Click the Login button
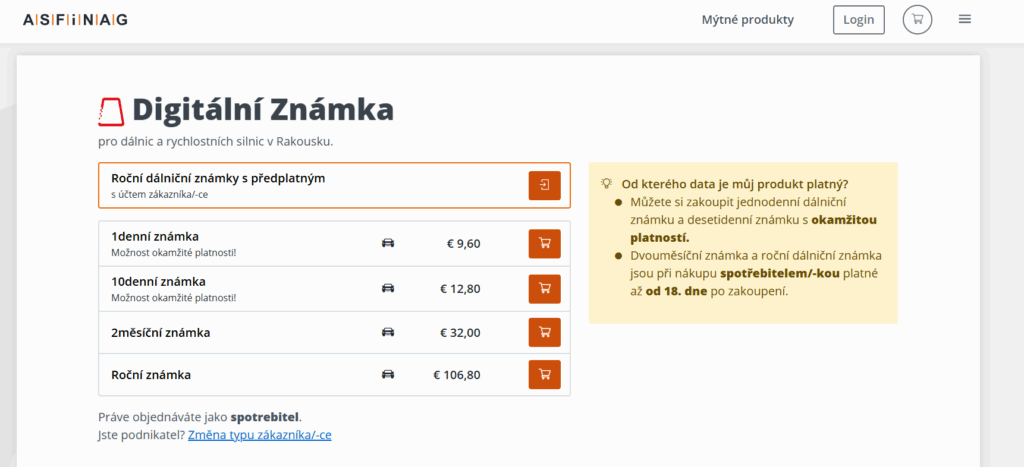The height and width of the screenshot is (467, 1024). (859, 20)
